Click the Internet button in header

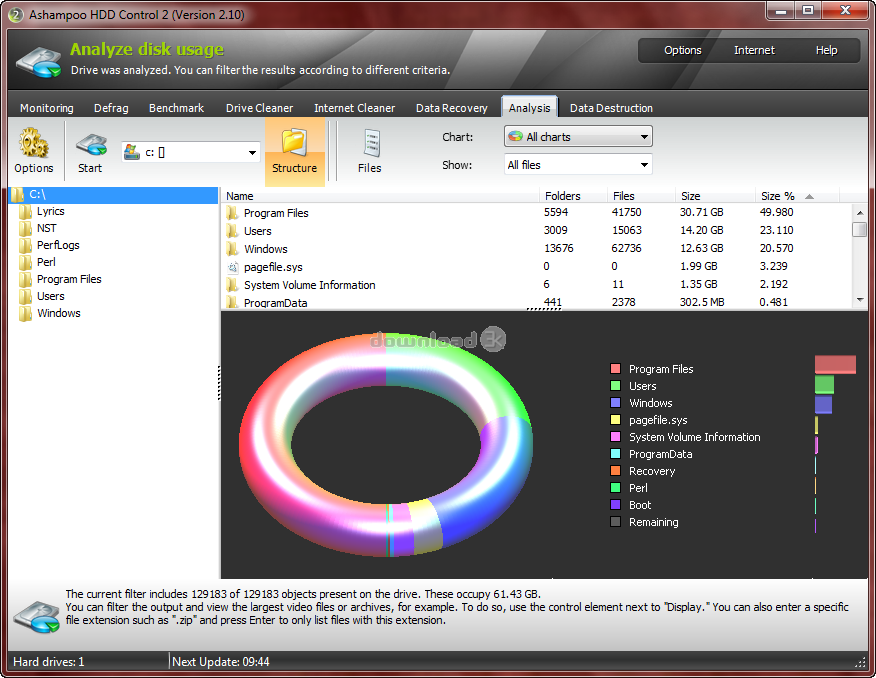[753, 50]
